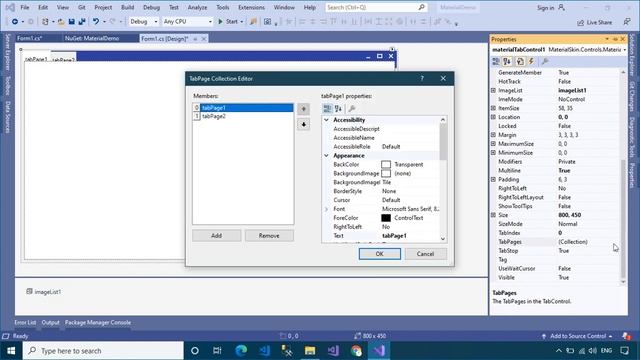640x360 pixels.
Task: Show Events via the lightning bolt icon
Action: point(531,61)
